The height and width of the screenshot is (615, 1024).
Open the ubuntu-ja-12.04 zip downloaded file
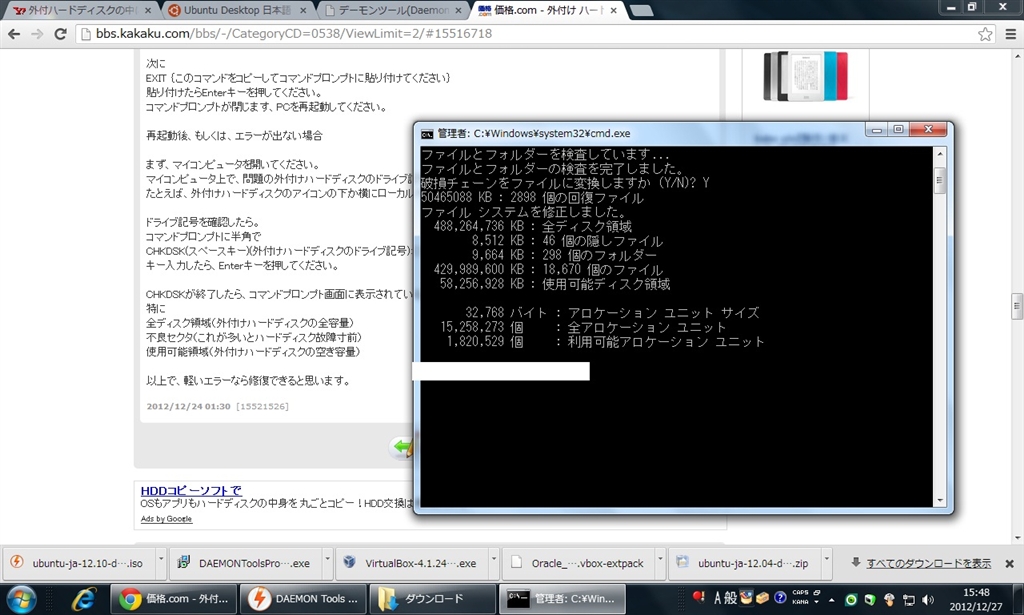746,563
